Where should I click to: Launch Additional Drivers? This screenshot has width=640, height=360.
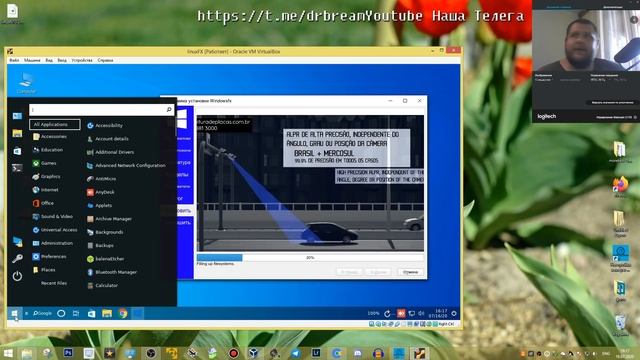tap(110, 152)
